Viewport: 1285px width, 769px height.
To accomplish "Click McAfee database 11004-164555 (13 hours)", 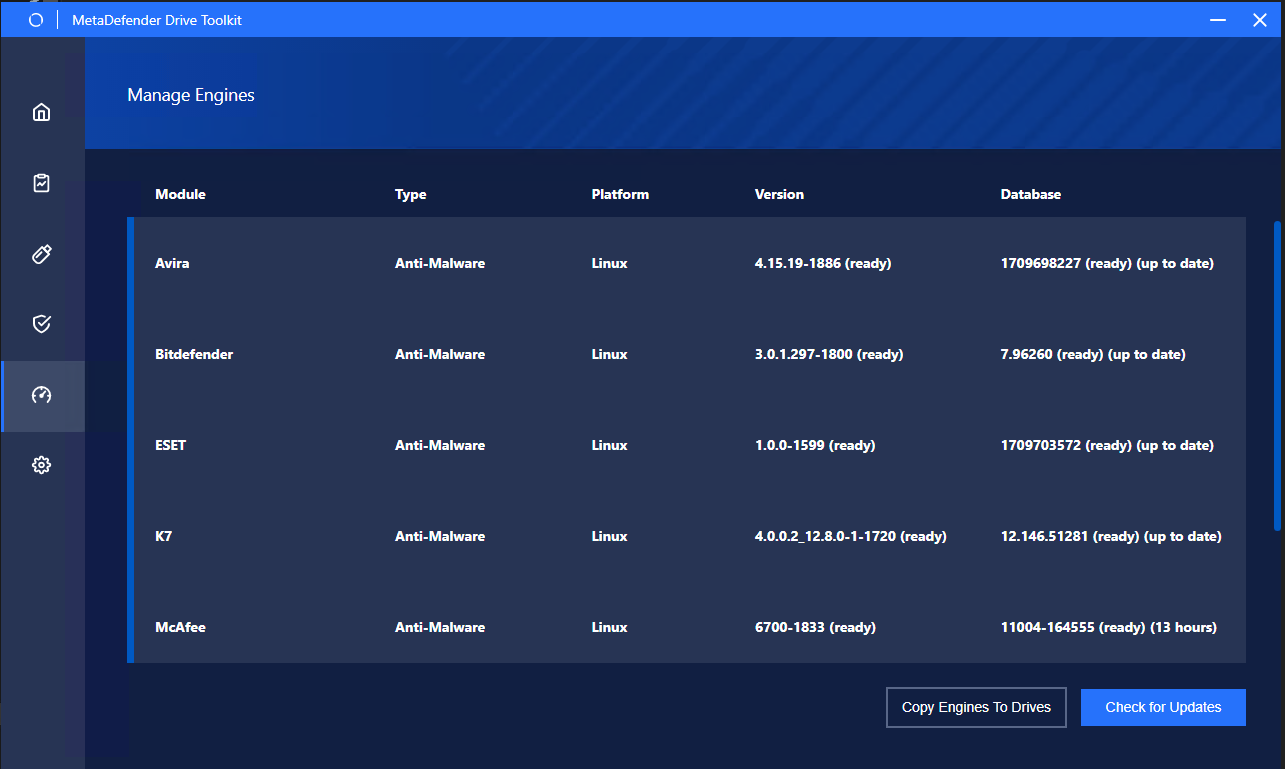I will tap(1108, 628).
